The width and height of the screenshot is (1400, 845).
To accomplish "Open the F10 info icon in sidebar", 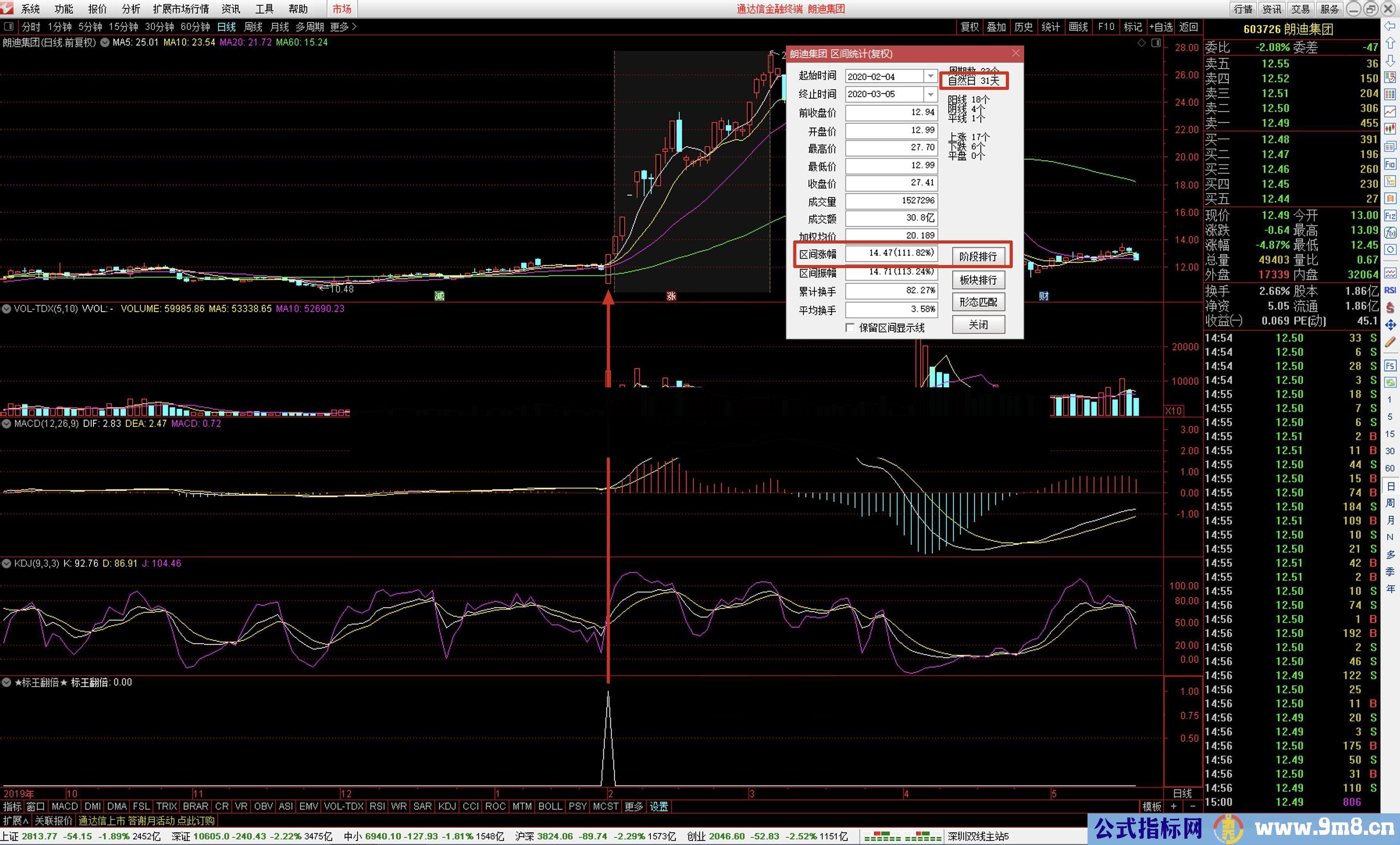I will tap(1390, 164).
